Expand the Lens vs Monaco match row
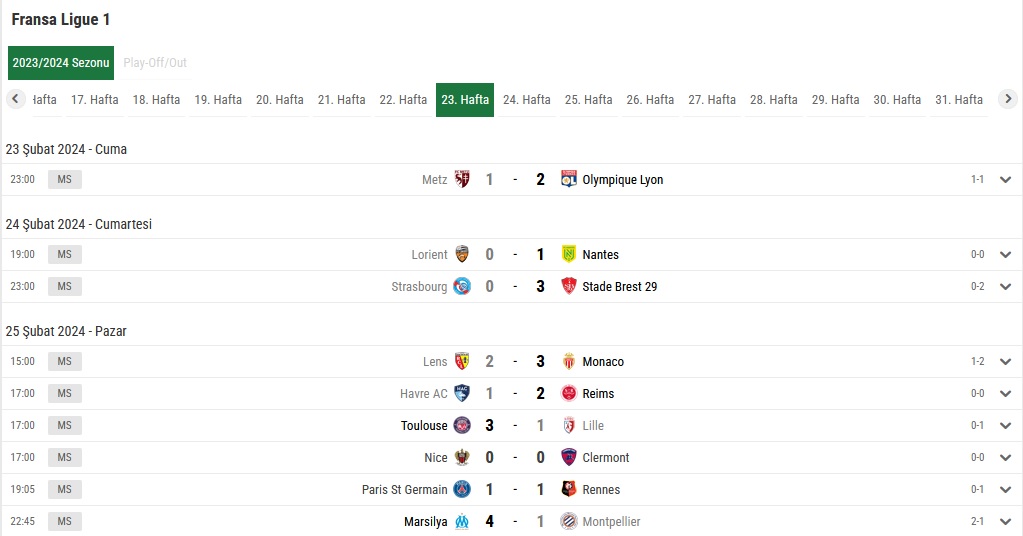This screenshot has height=536, width=1023. tap(1005, 362)
